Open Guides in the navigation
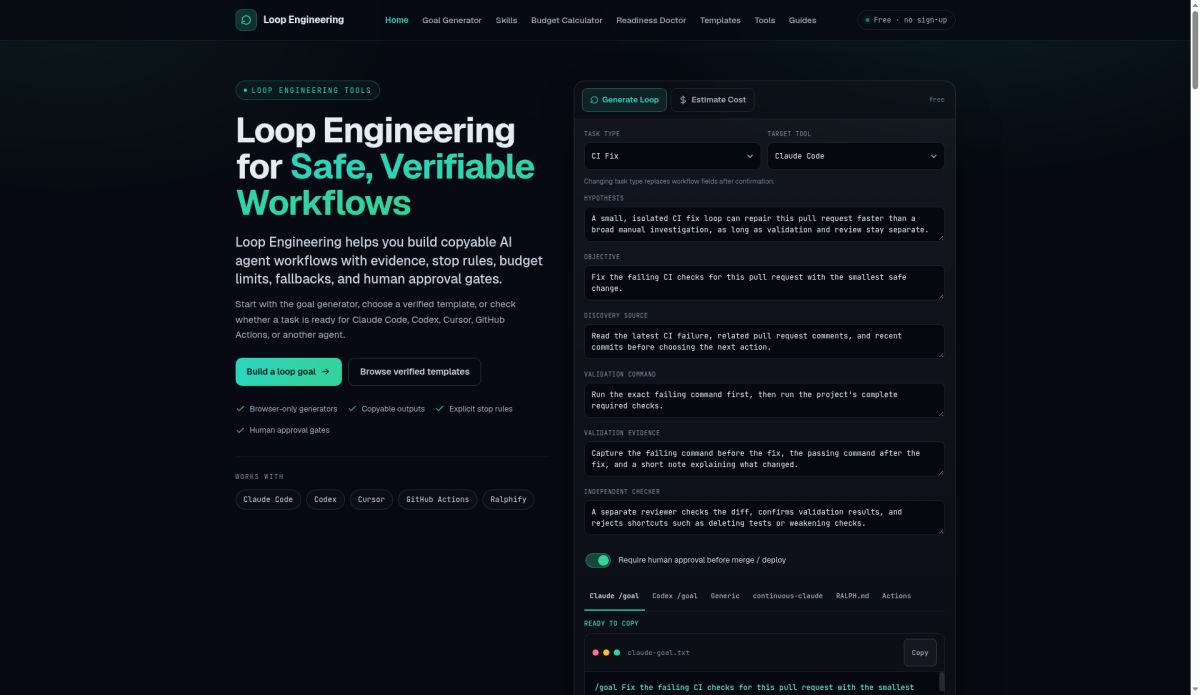 [802, 20]
